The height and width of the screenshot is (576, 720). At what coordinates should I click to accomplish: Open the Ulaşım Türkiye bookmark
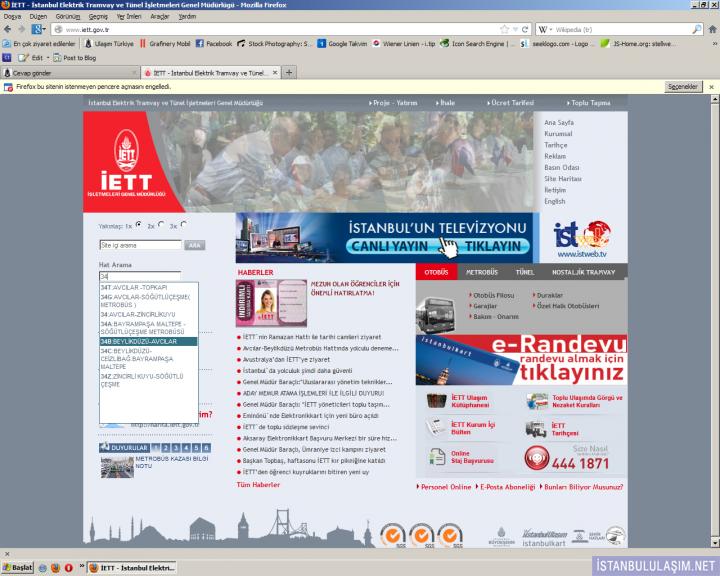click(109, 44)
